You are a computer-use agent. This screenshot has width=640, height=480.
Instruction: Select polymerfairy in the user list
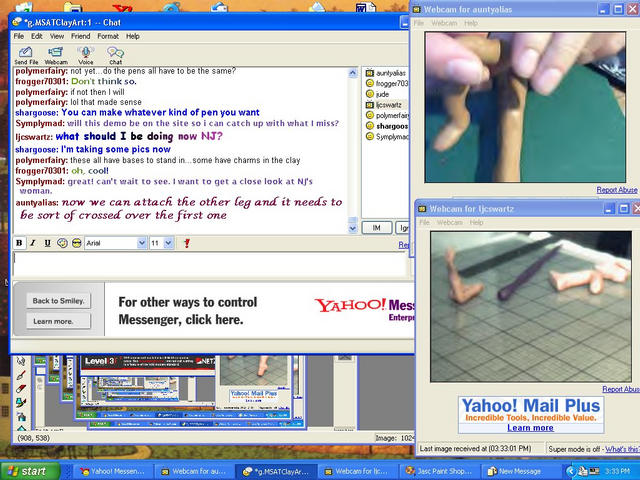[387, 116]
